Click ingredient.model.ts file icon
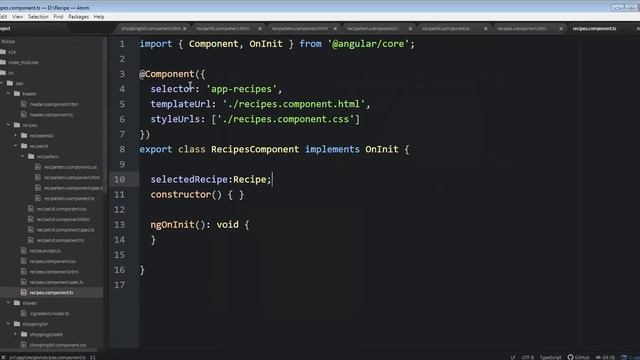This screenshot has width=640, height=360. 24,313
